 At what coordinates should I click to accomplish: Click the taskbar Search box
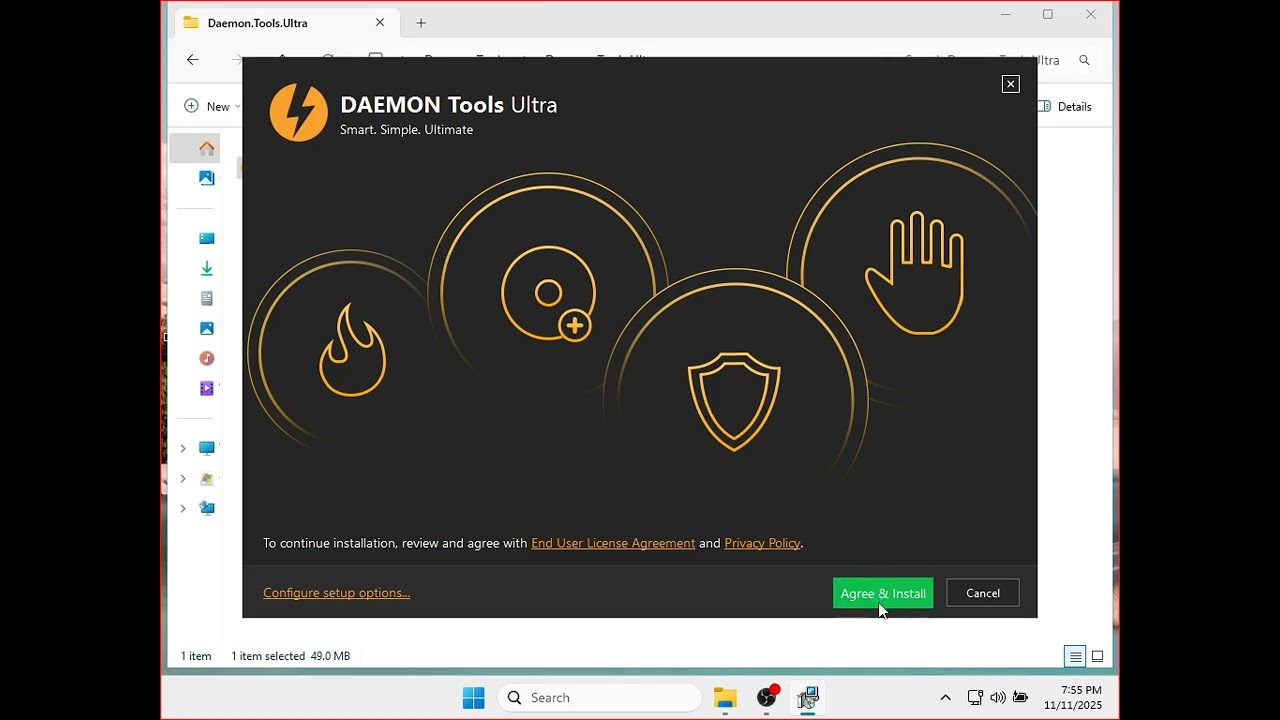pos(599,698)
